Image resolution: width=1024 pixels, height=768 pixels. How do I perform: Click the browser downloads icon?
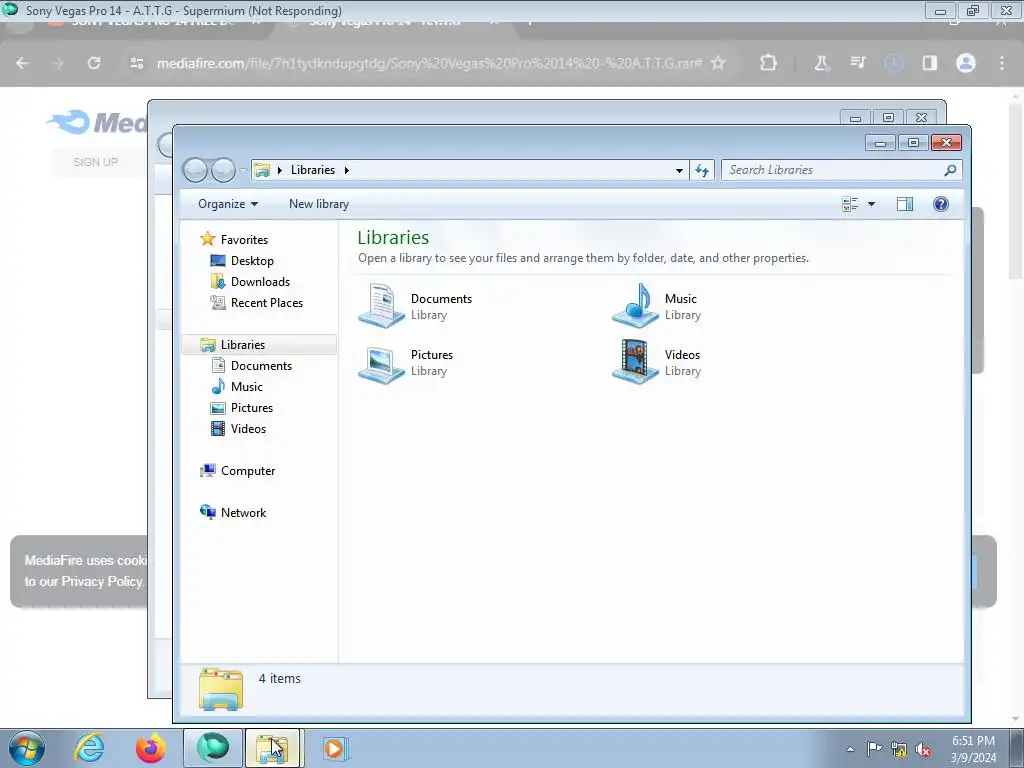click(x=893, y=63)
